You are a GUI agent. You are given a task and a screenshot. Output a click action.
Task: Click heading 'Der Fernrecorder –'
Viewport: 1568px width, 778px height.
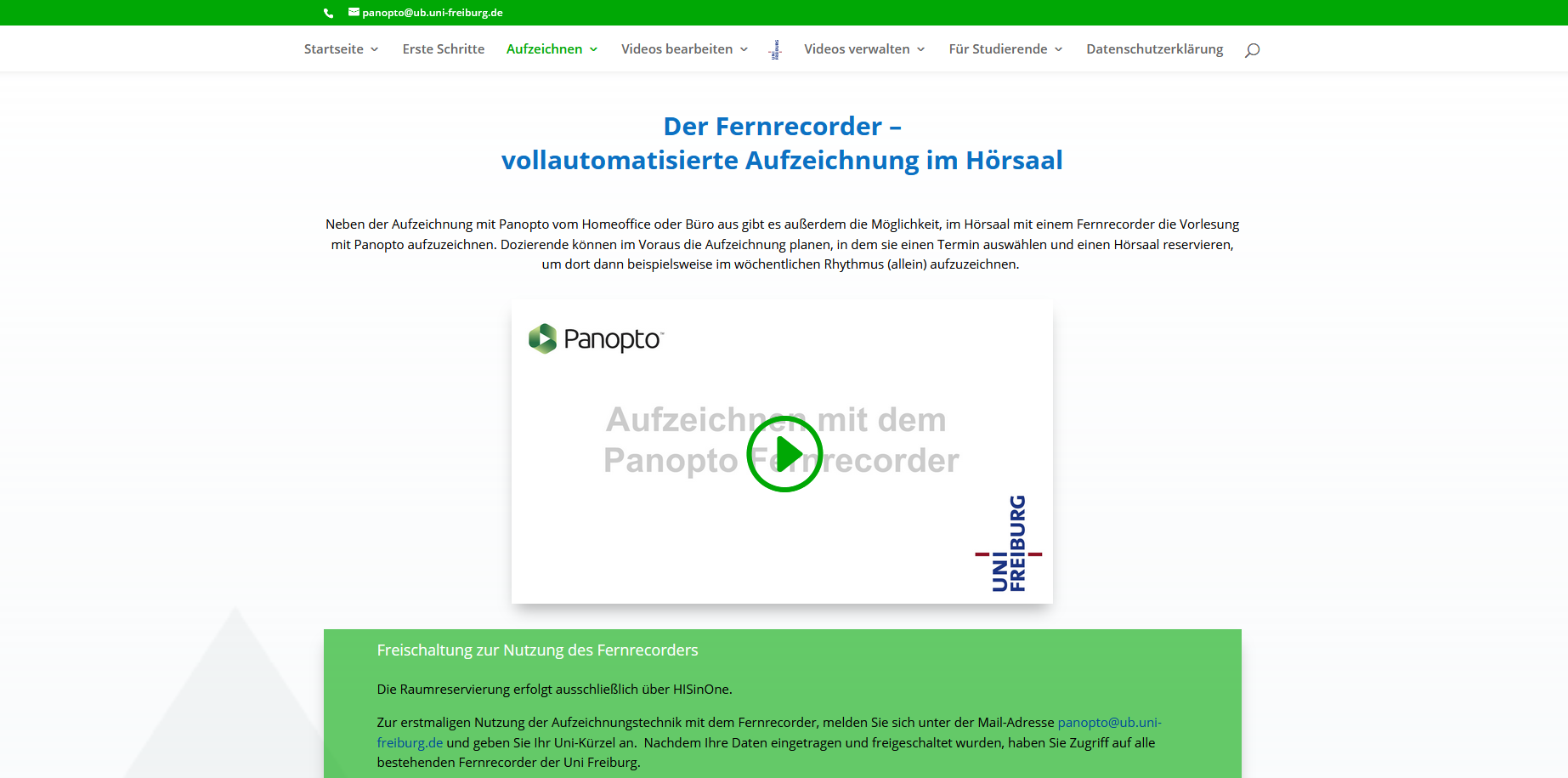point(782,127)
